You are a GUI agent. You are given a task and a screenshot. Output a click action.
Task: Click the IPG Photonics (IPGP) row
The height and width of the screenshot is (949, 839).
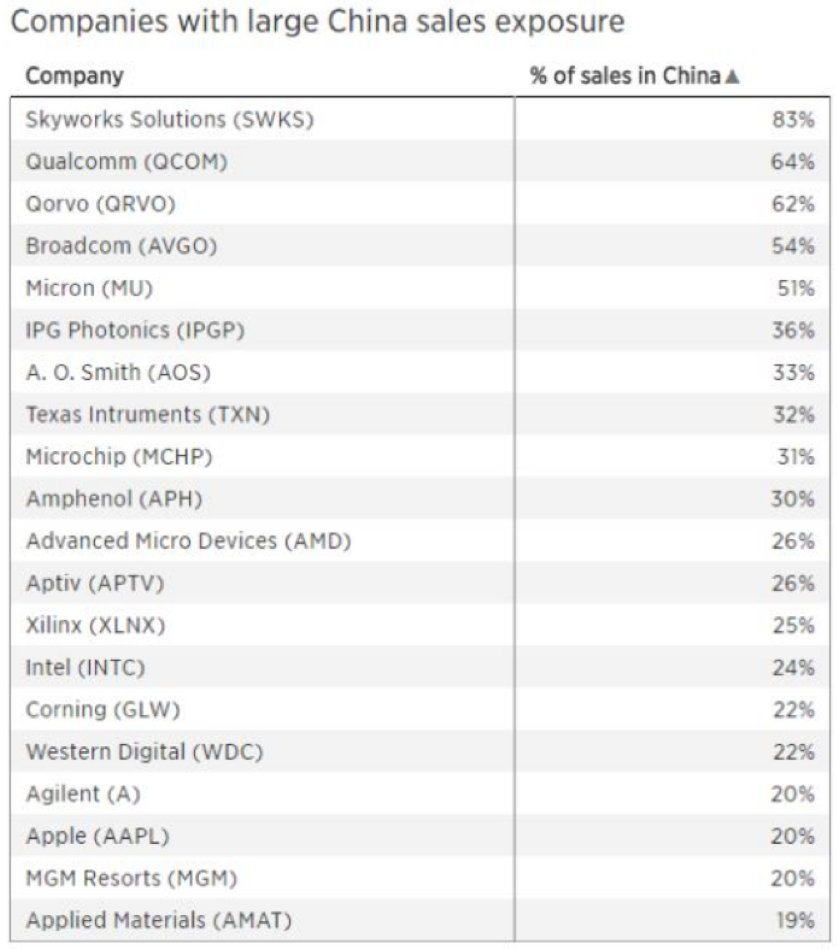click(136, 330)
